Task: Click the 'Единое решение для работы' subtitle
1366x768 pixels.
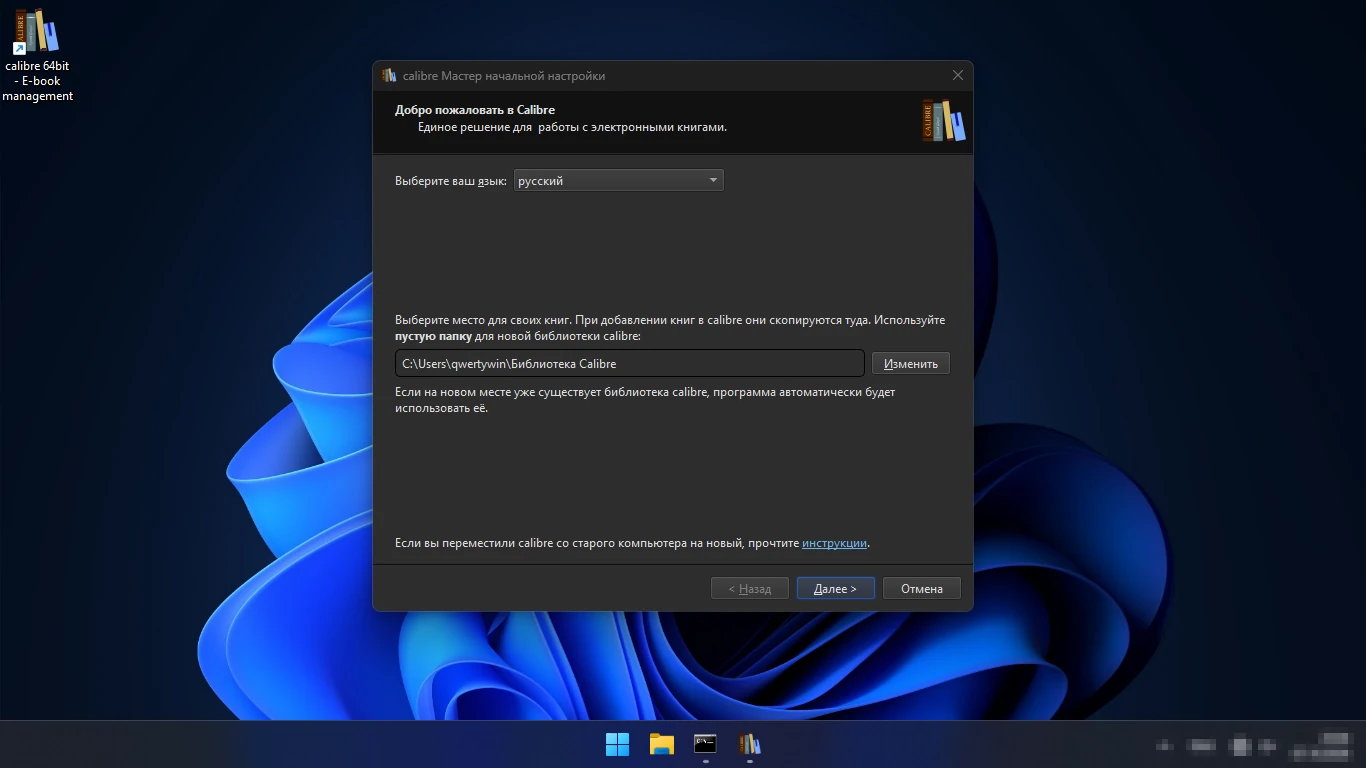Action: [572, 127]
